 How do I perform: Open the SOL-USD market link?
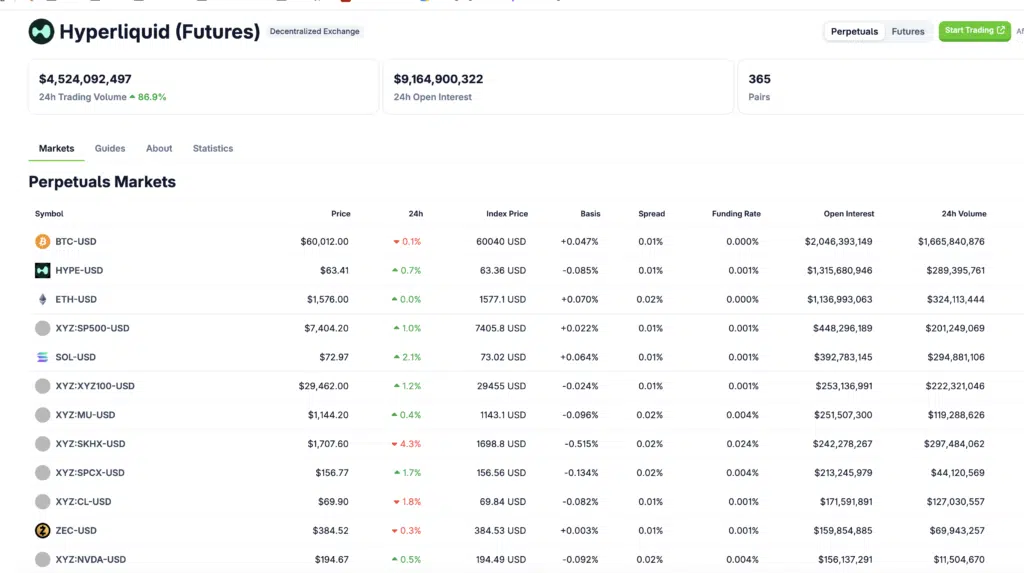click(x=76, y=357)
